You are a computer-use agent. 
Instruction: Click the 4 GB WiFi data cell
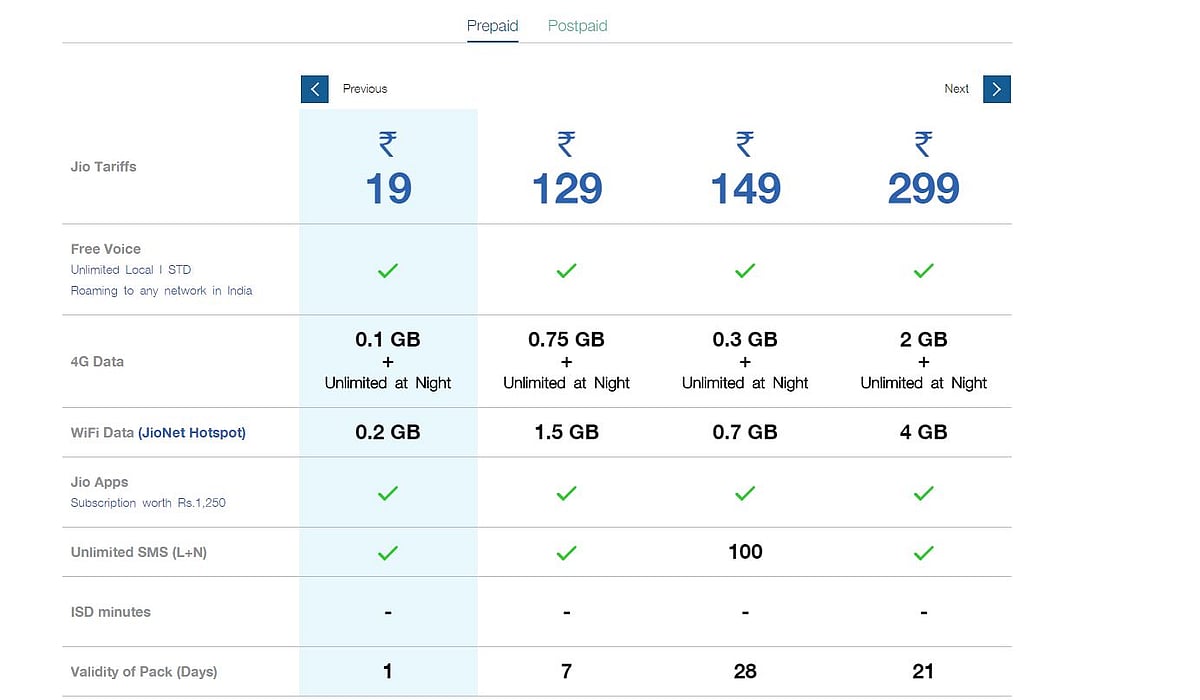point(924,433)
